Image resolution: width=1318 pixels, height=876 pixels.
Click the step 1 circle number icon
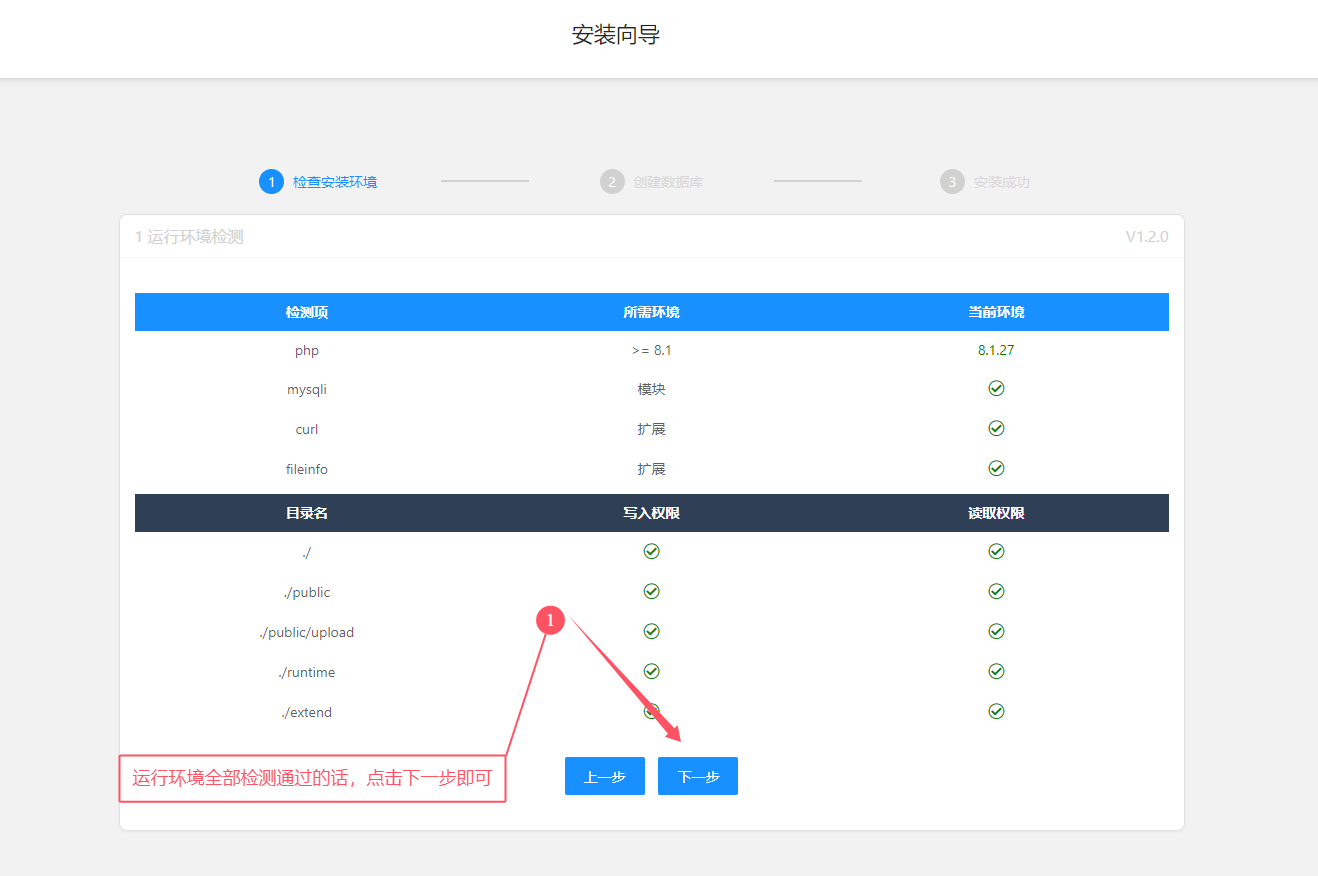pyautogui.click(x=271, y=182)
